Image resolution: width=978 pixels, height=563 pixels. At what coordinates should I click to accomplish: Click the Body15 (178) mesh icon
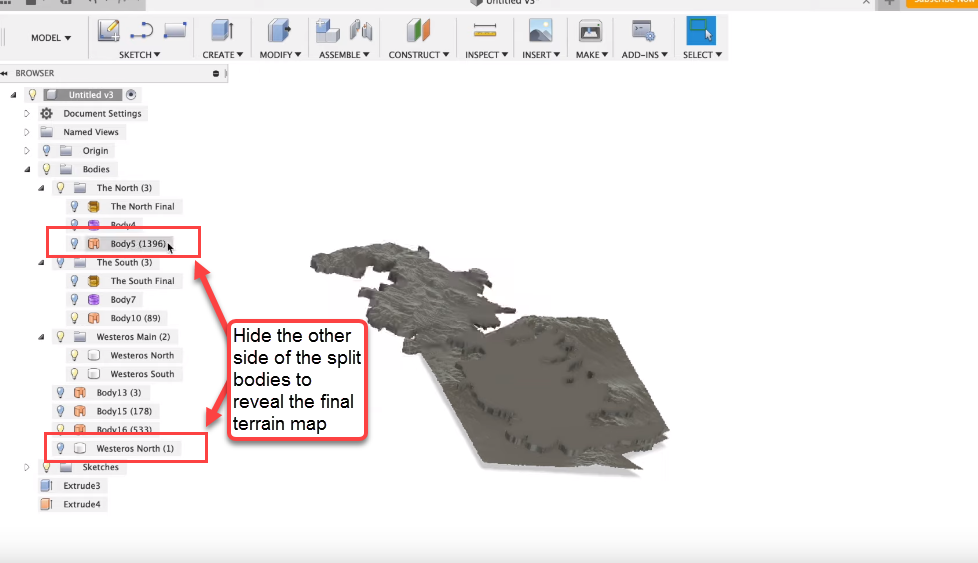(80, 411)
